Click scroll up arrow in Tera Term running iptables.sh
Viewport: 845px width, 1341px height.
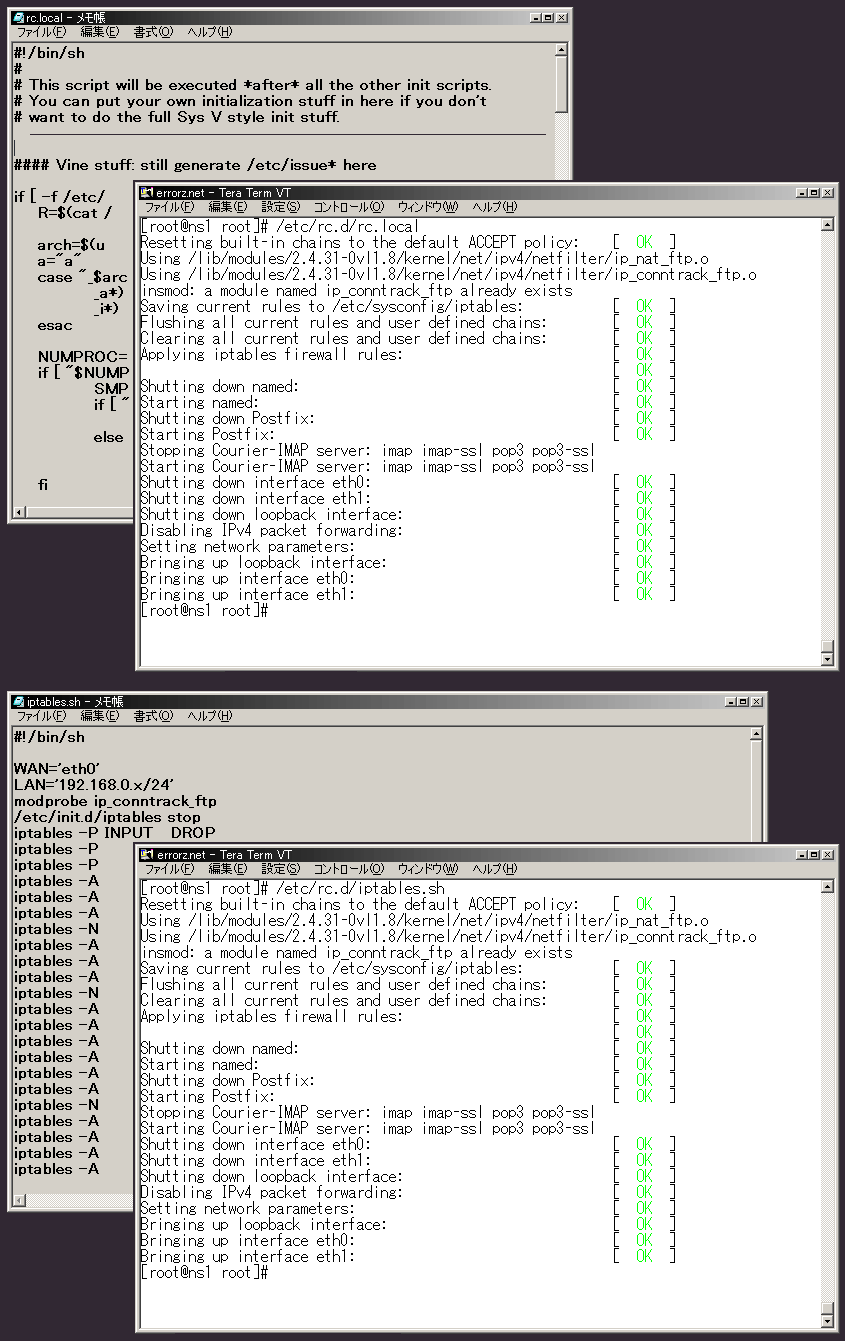pyautogui.click(x=826, y=887)
